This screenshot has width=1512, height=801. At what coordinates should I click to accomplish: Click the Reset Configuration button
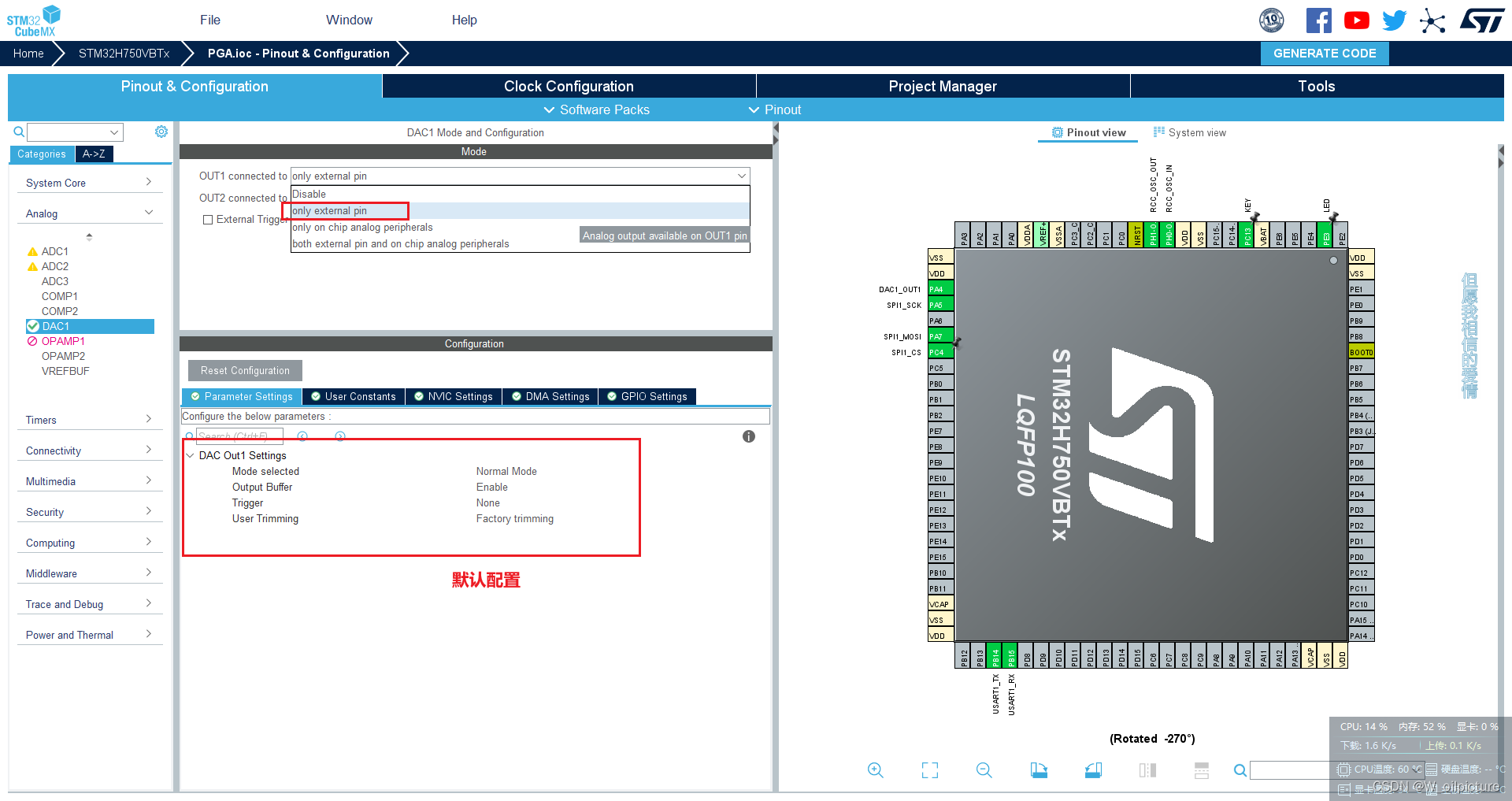[245, 370]
